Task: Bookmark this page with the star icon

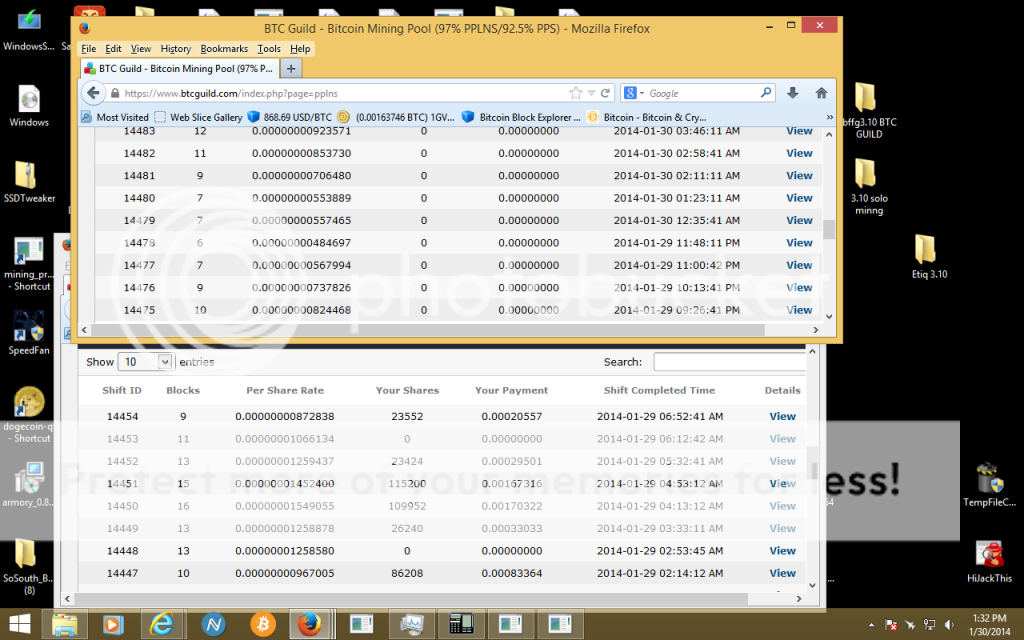Action: point(575,93)
